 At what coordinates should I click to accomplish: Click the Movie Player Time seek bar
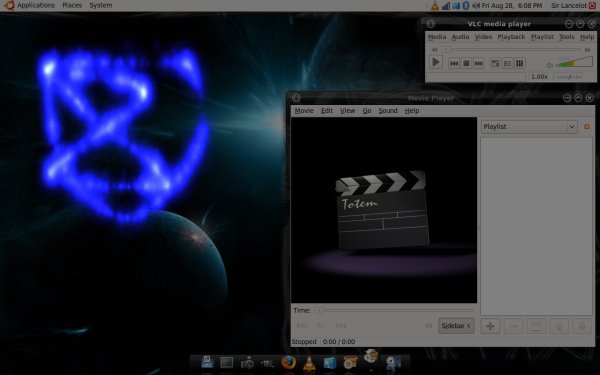(x=394, y=310)
